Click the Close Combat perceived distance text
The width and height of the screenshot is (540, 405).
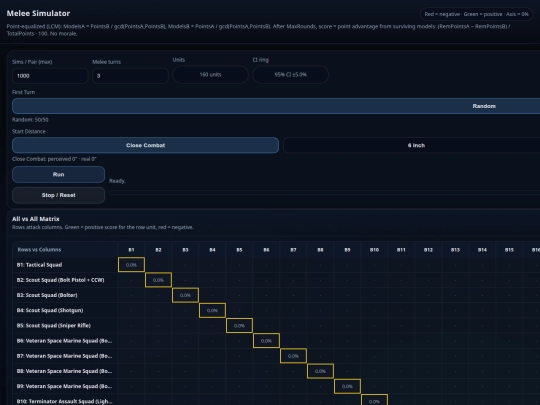click(54, 159)
